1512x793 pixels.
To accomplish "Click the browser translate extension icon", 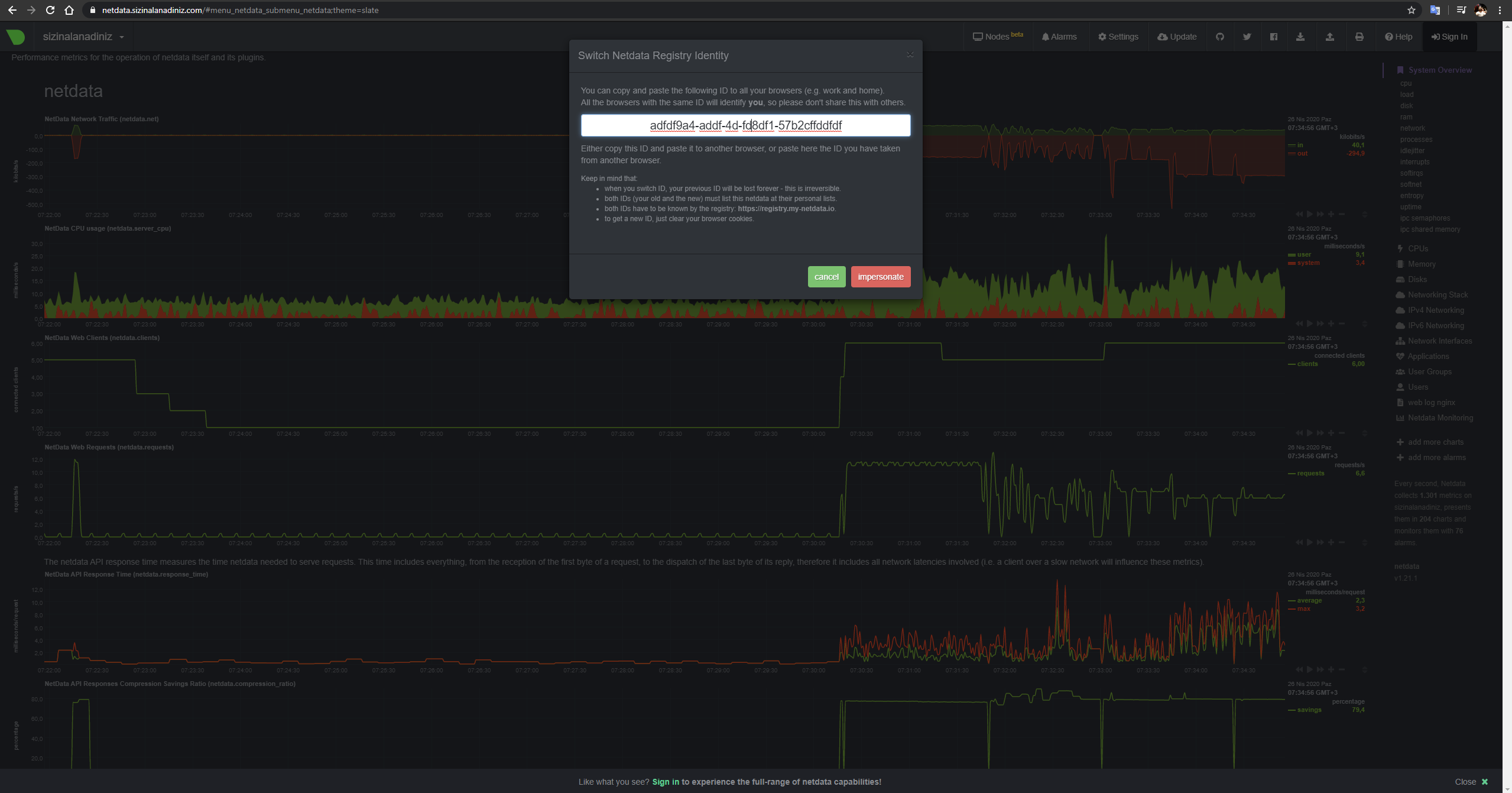I will point(1435,10).
